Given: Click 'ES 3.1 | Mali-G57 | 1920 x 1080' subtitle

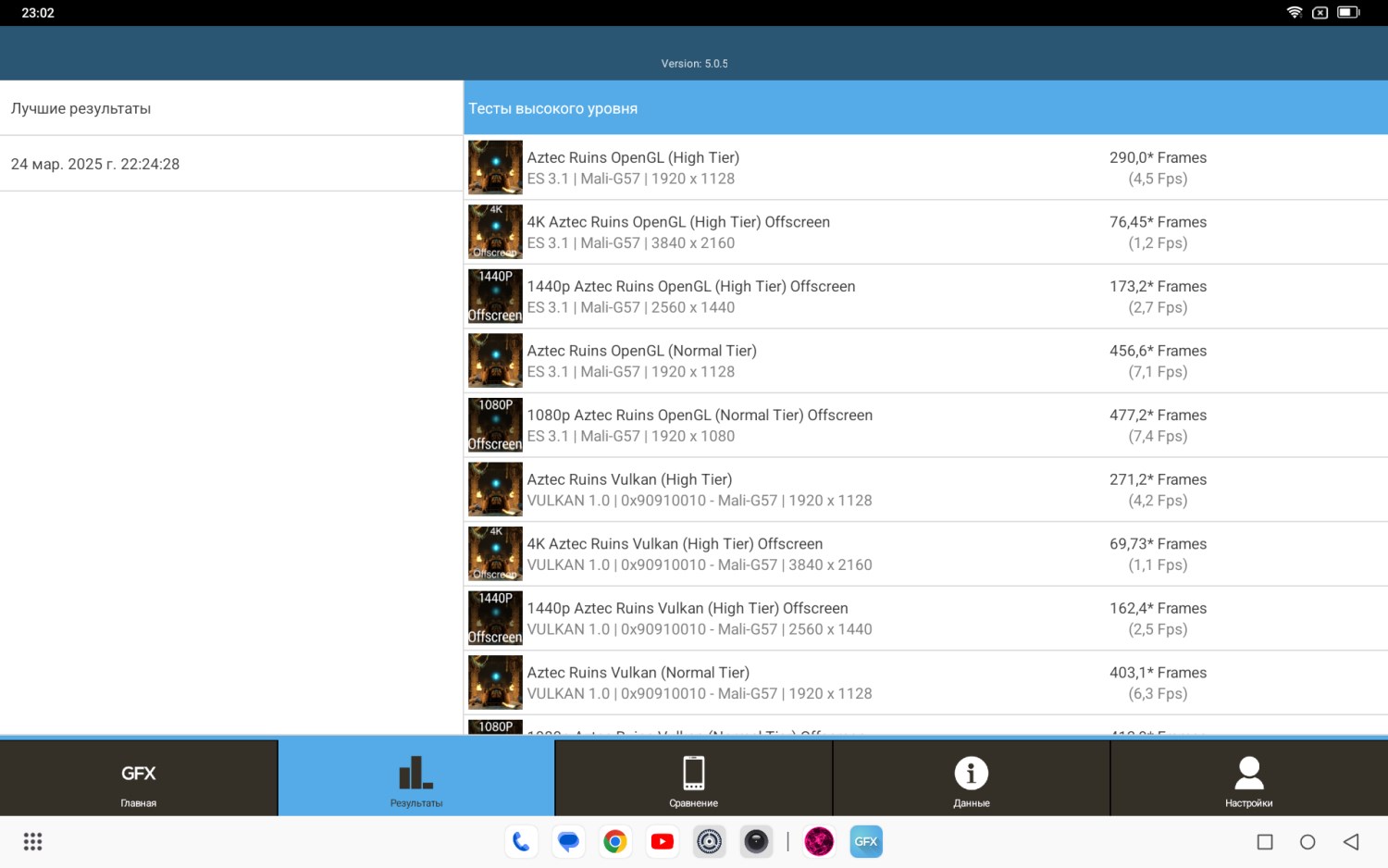Looking at the screenshot, I should (x=631, y=436).
